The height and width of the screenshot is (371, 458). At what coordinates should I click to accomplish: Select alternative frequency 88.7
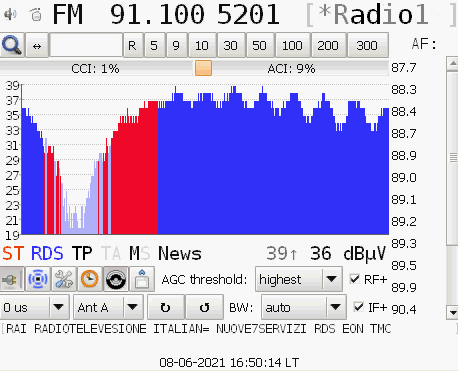pyautogui.click(x=404, y=134)
